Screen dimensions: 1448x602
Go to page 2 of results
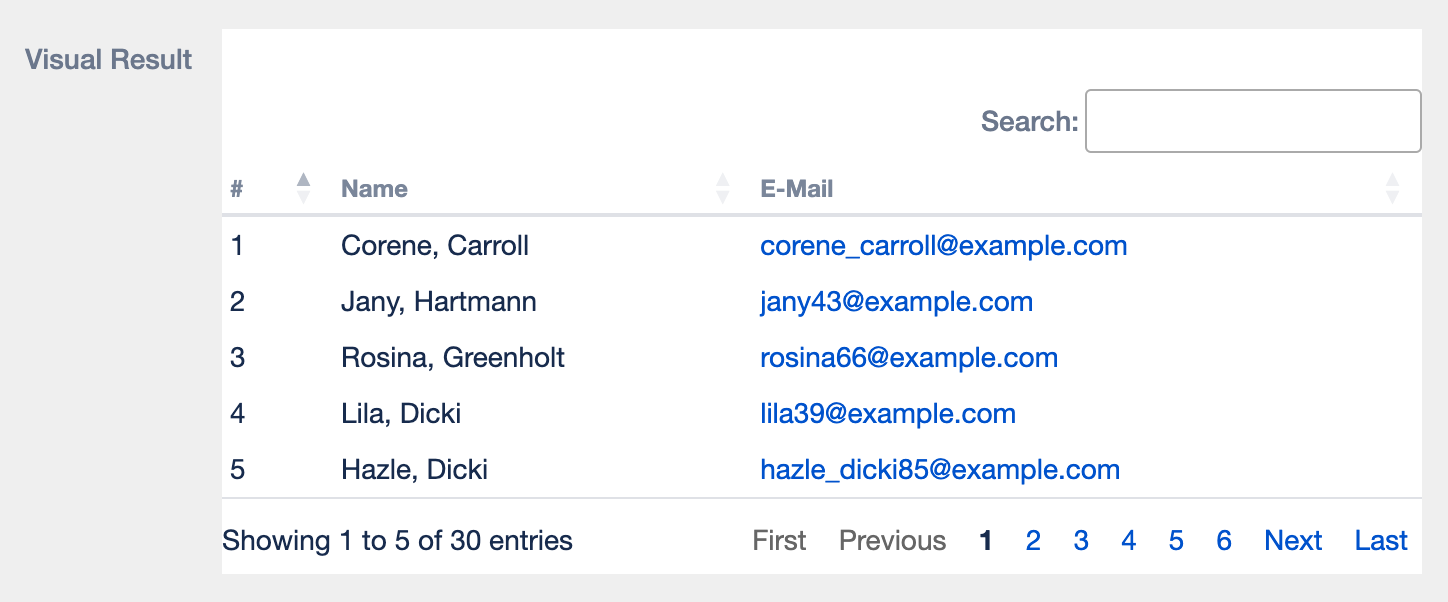(1033, 541)
